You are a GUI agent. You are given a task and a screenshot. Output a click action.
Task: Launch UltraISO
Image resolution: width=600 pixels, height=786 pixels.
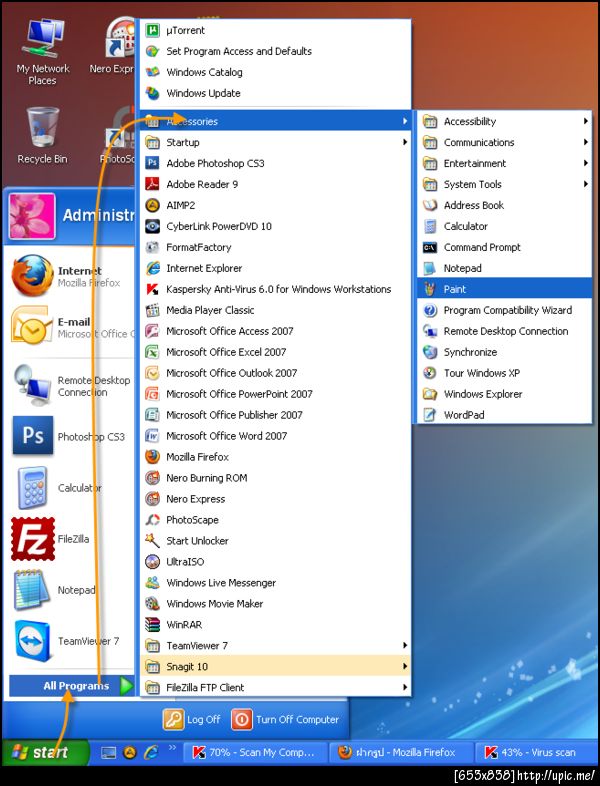coord(275,562)
